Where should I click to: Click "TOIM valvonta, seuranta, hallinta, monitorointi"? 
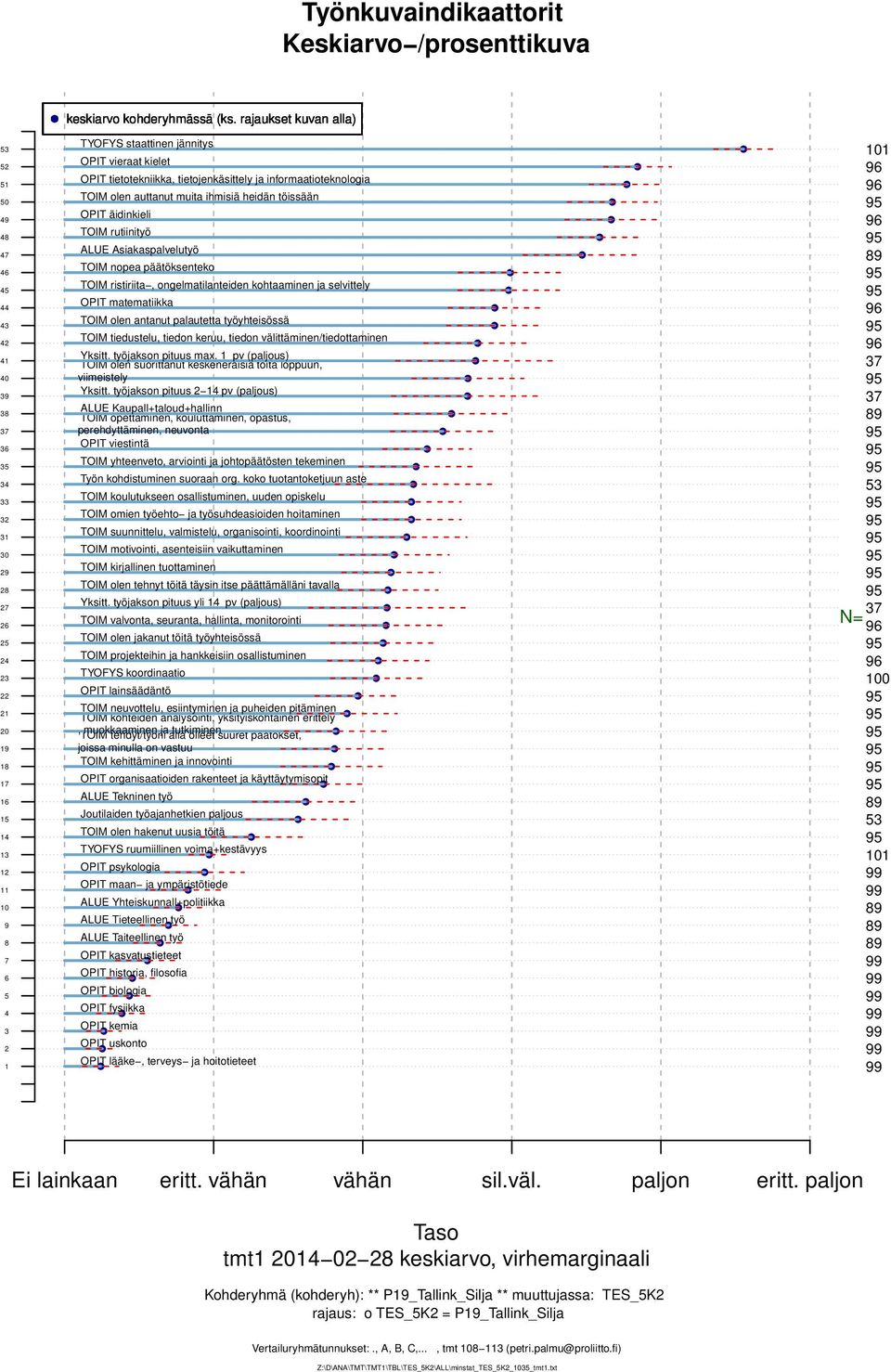tap(190, 620)
